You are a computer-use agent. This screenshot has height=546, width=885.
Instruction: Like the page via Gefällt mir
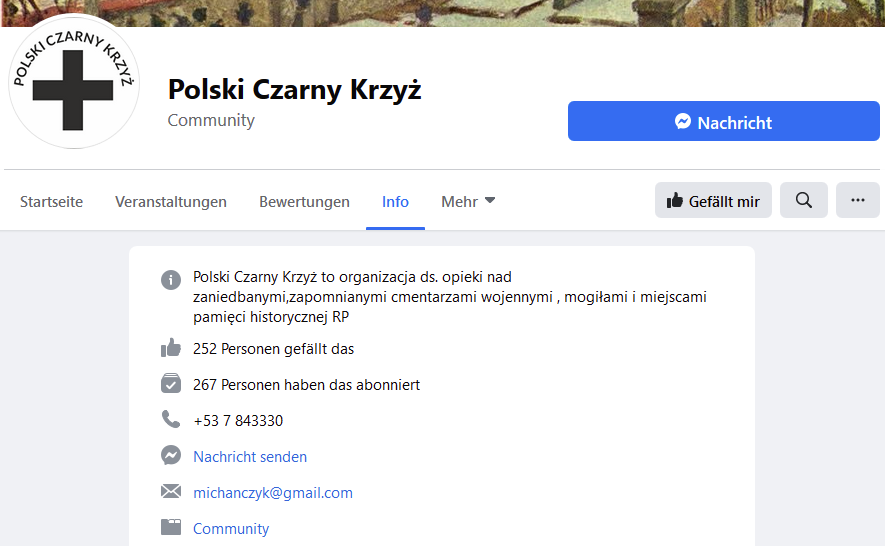tap(713, 200)
